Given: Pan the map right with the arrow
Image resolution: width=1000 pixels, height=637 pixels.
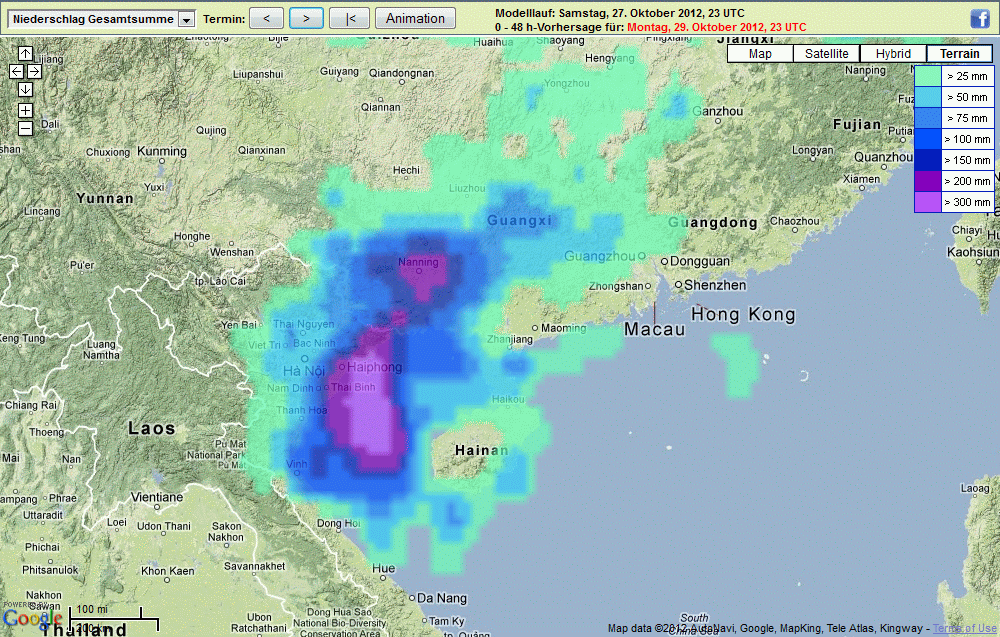Looking at the screenshot, I should (x=34, y=71).
